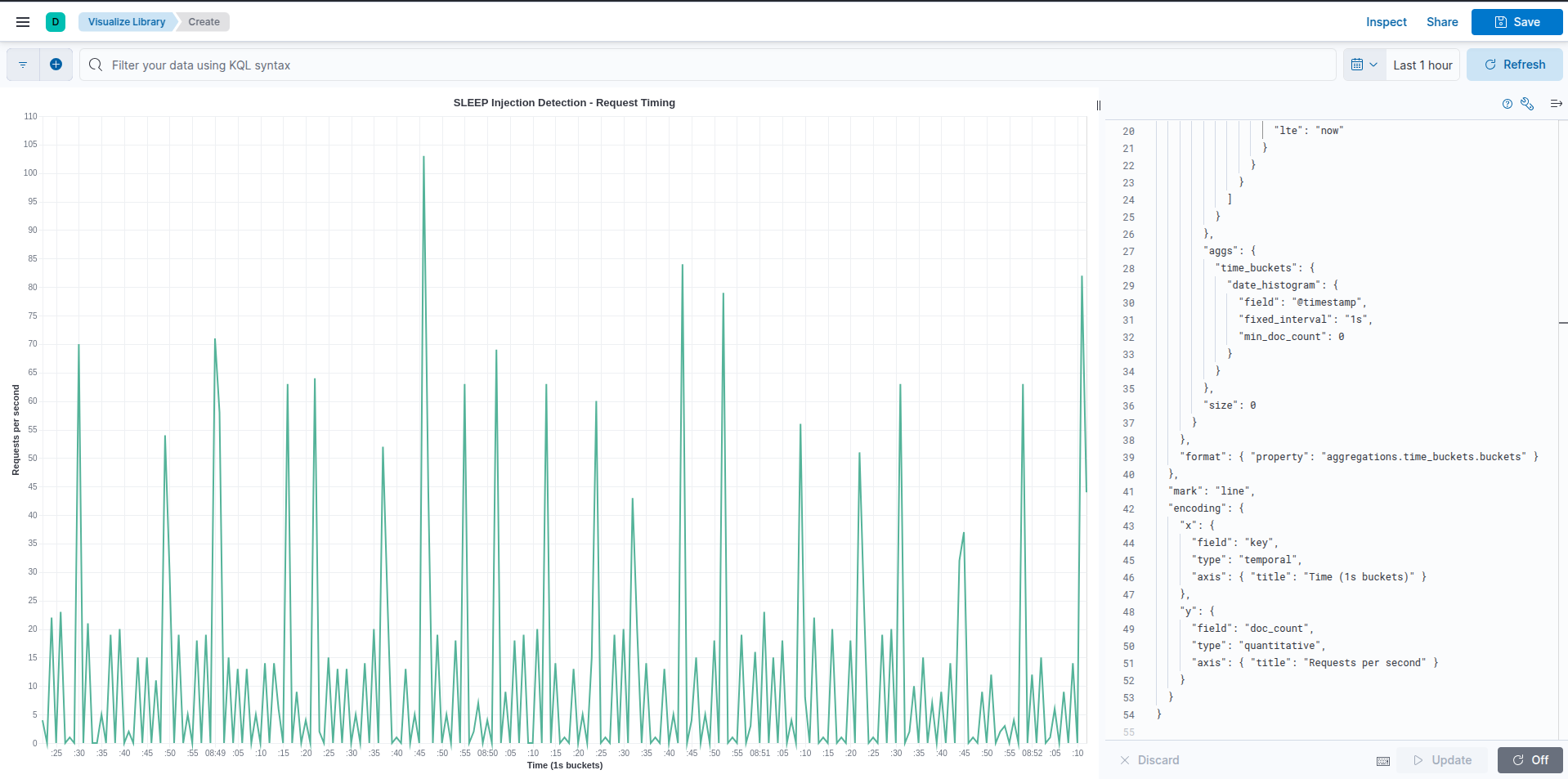Open the Last 1 hour time picker
1568x779 pixels.
coord(1422,65)
